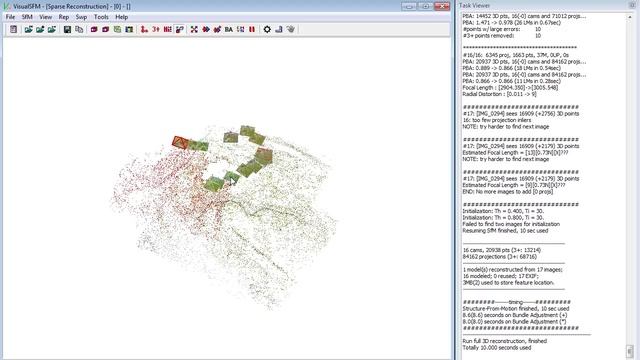The image size is (640, 360).
Task: Click the first open-folder toolbar icon
Action: coord(29,29)
